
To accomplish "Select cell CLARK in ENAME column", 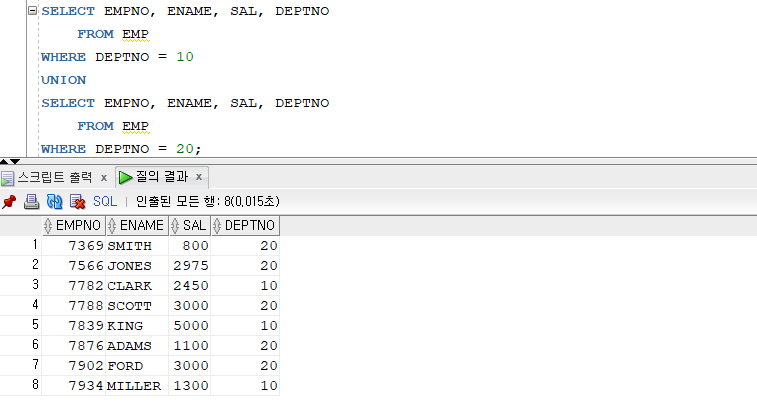I will tap(137, 286).
